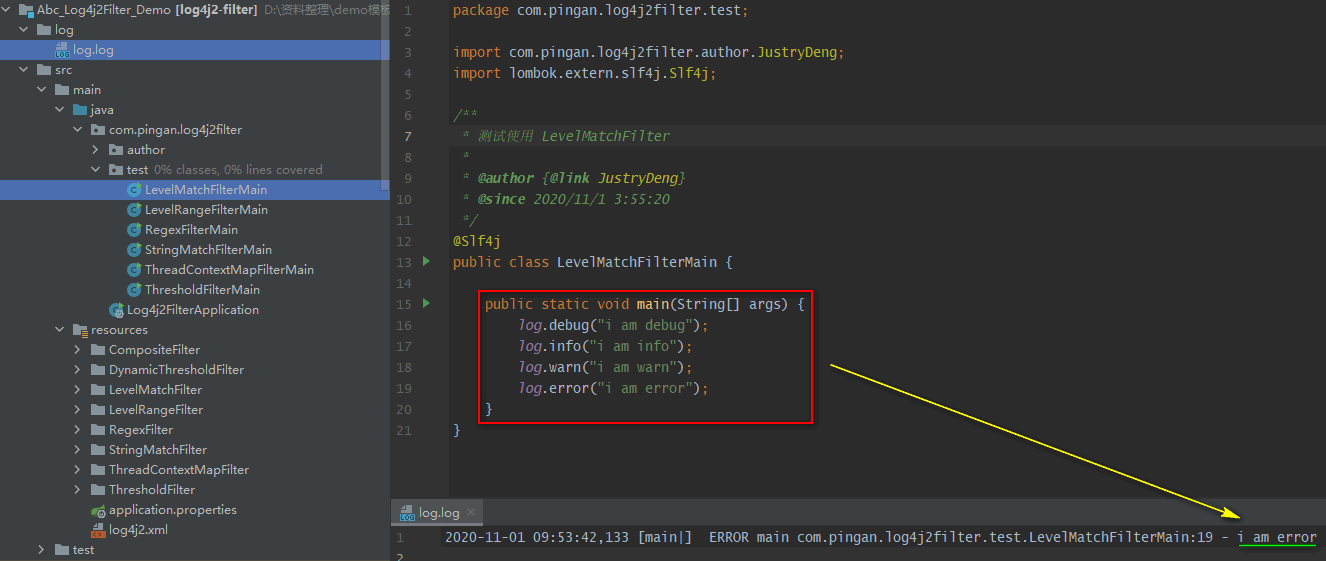
Task: Collapse the log folder node
Action: click(x=24, y=30)
